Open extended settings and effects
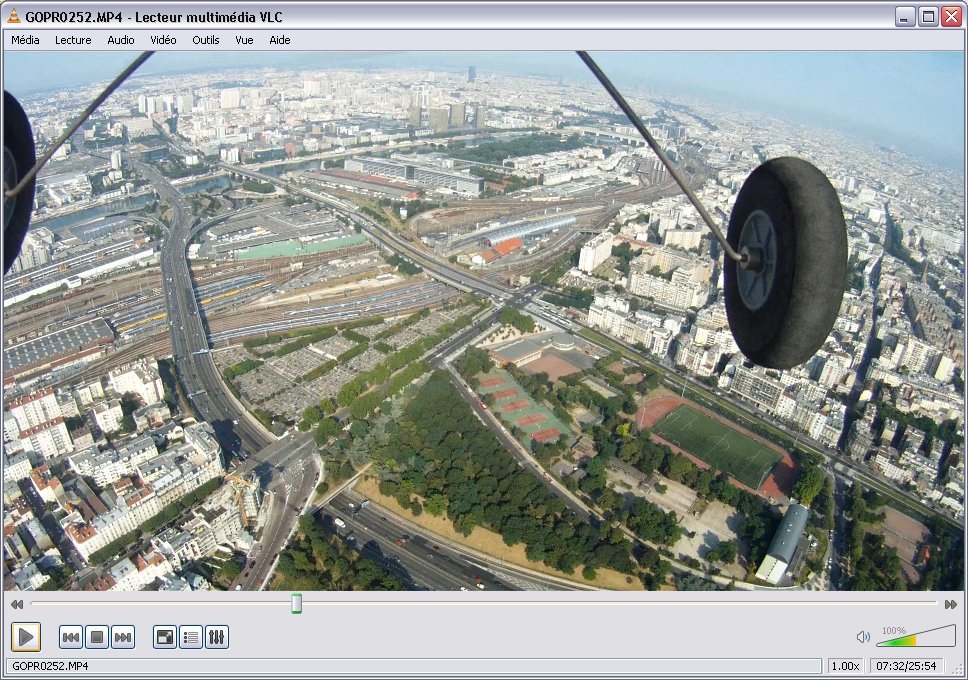This screenshot has width=968, height=680. pyautogui.click(x=217, y=637)
